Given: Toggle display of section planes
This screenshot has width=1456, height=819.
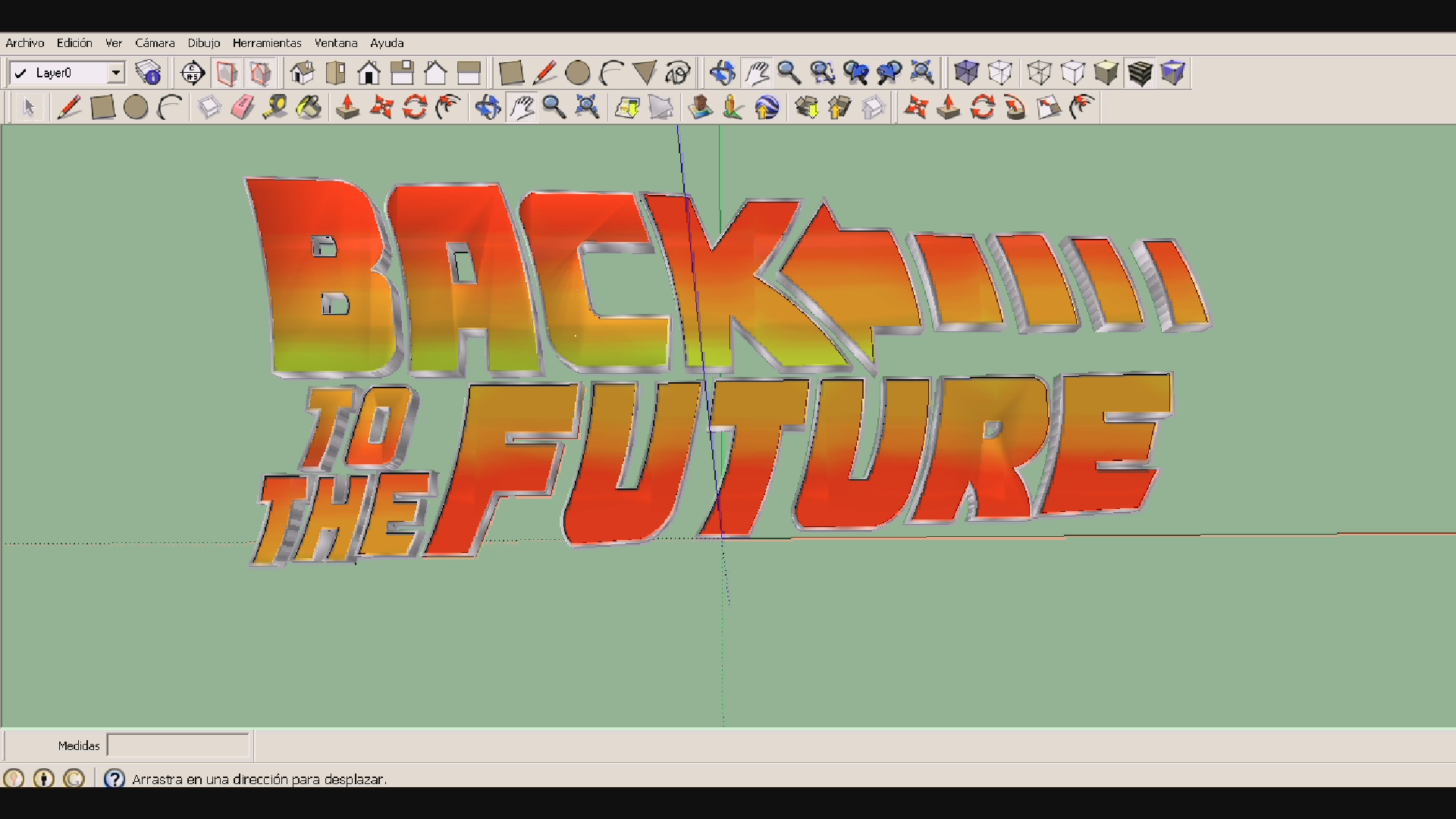Looking at the screenshot, I should (227, 73).
